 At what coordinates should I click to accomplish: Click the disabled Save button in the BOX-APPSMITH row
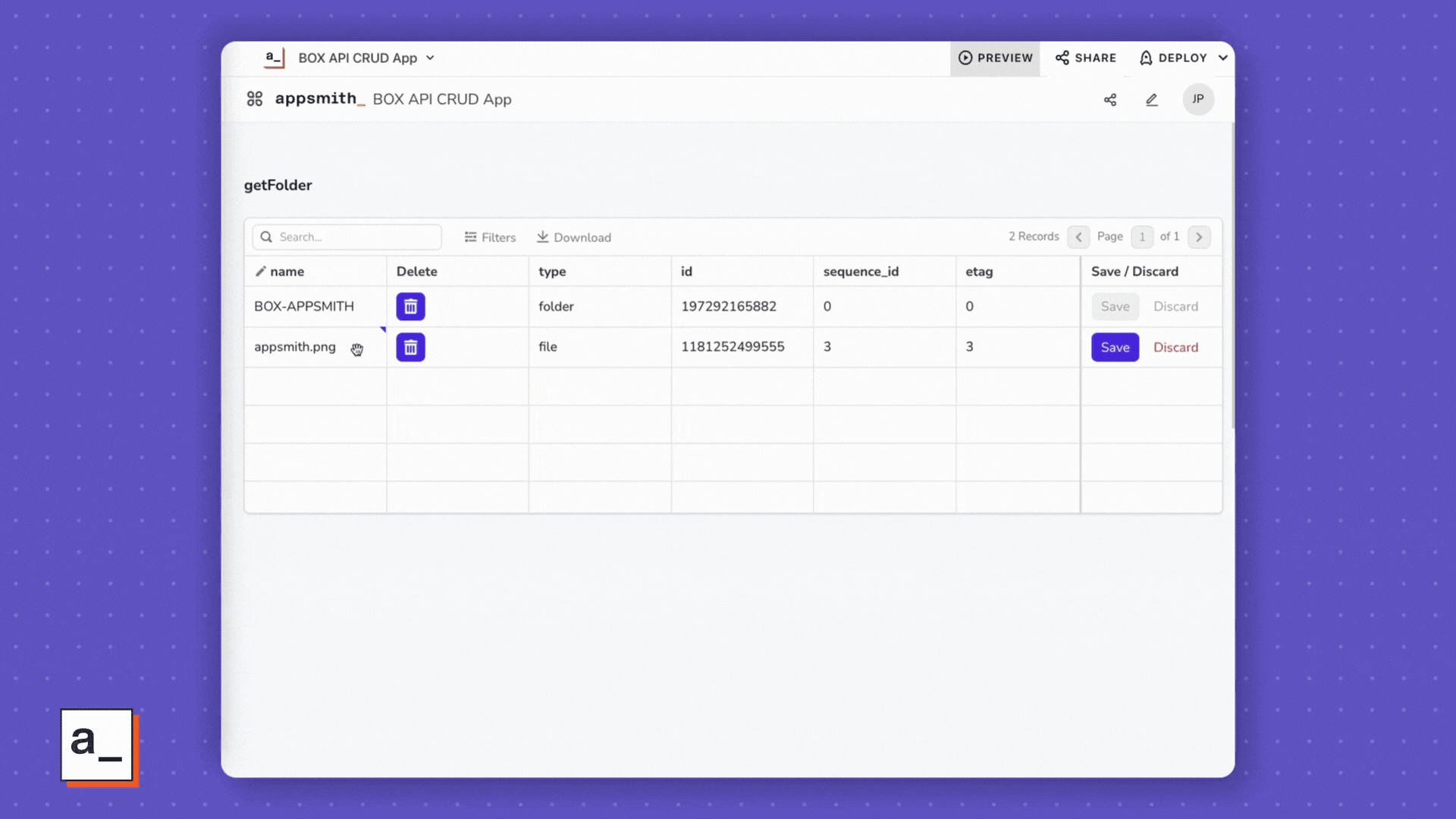pyautogui.click(x=1115, y=306)
